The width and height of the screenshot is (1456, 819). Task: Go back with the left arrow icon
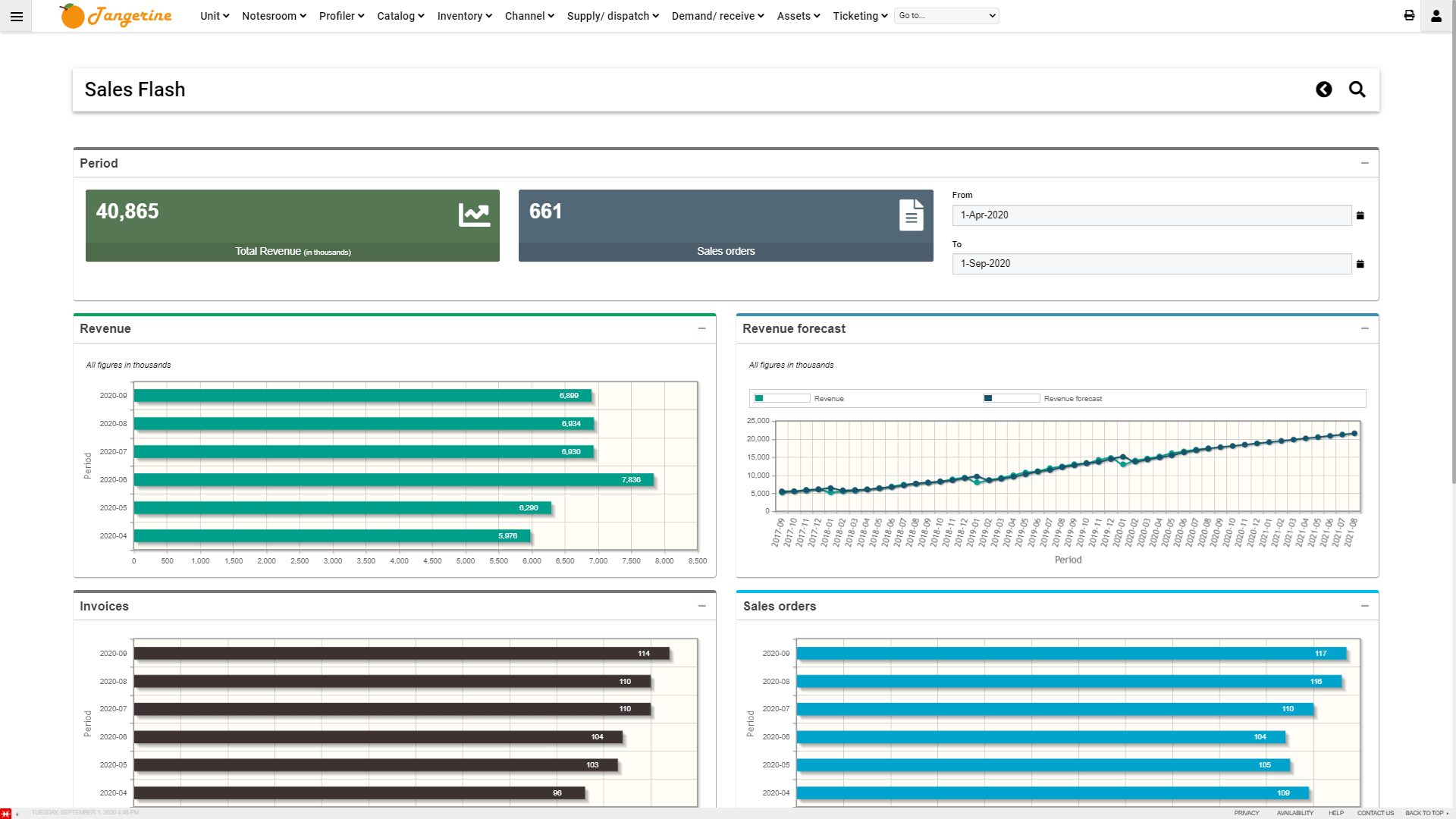1324,89
